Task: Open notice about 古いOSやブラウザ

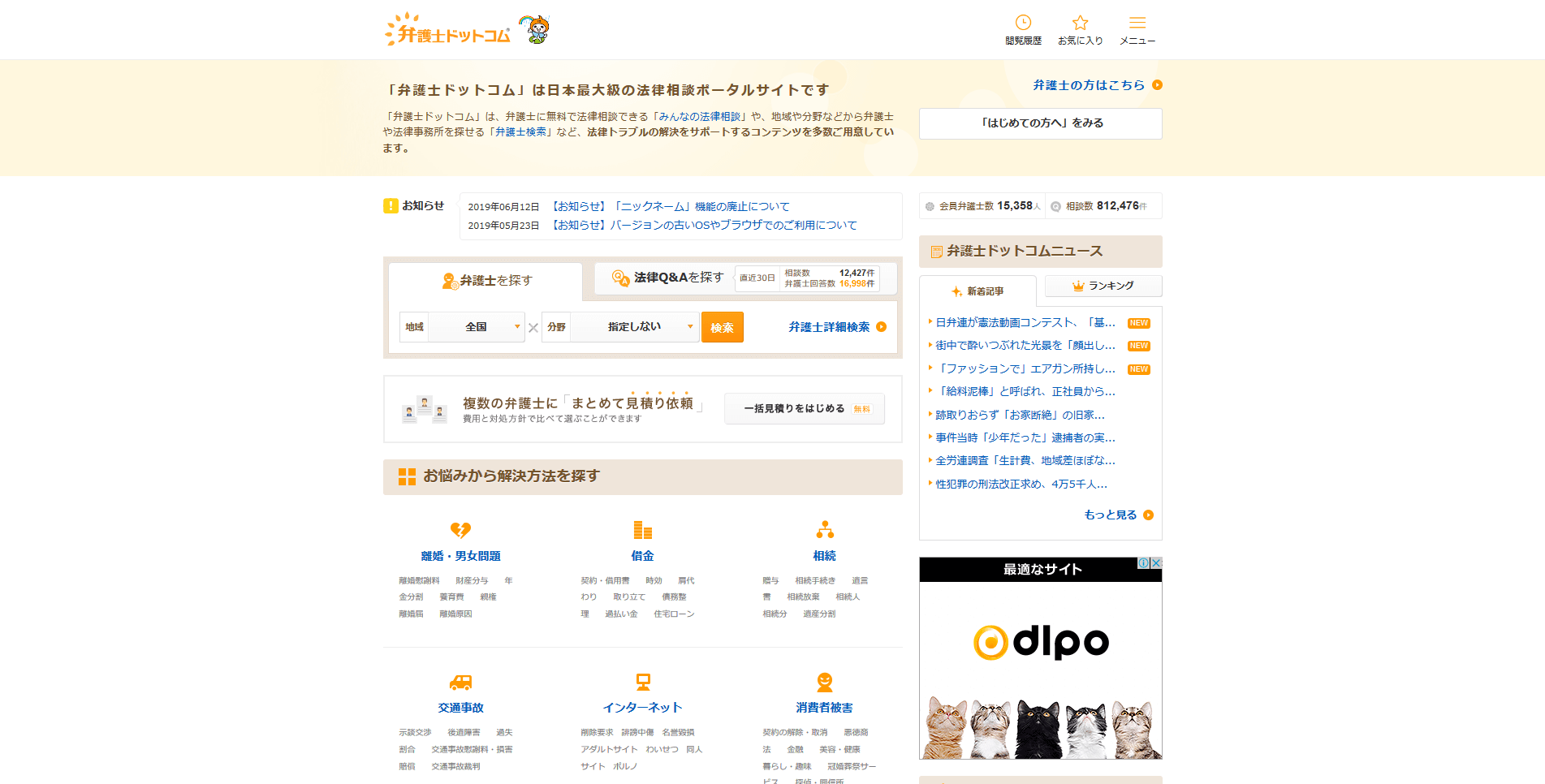Action: click(x=704, y=226)
